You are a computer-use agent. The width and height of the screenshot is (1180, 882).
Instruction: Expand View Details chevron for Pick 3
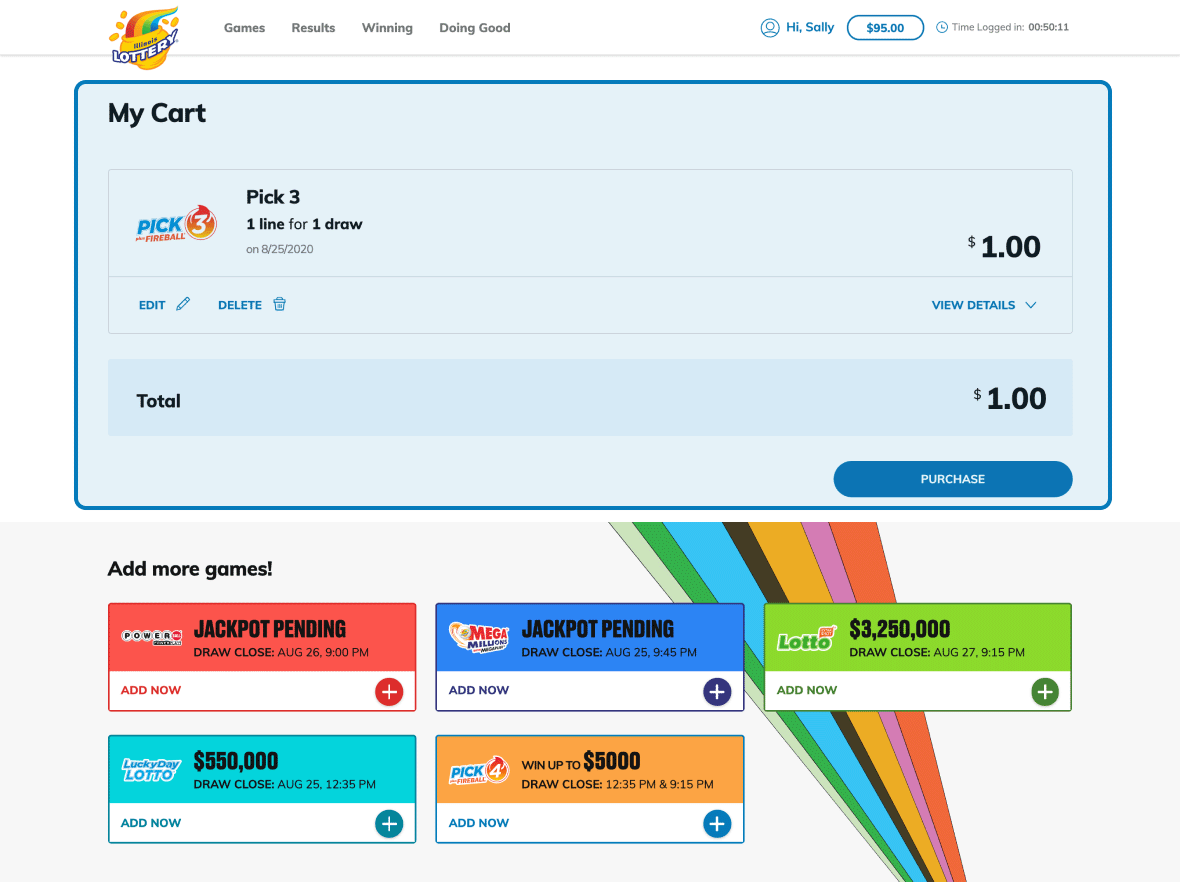pyautogui.click(x=1031, y=305)
